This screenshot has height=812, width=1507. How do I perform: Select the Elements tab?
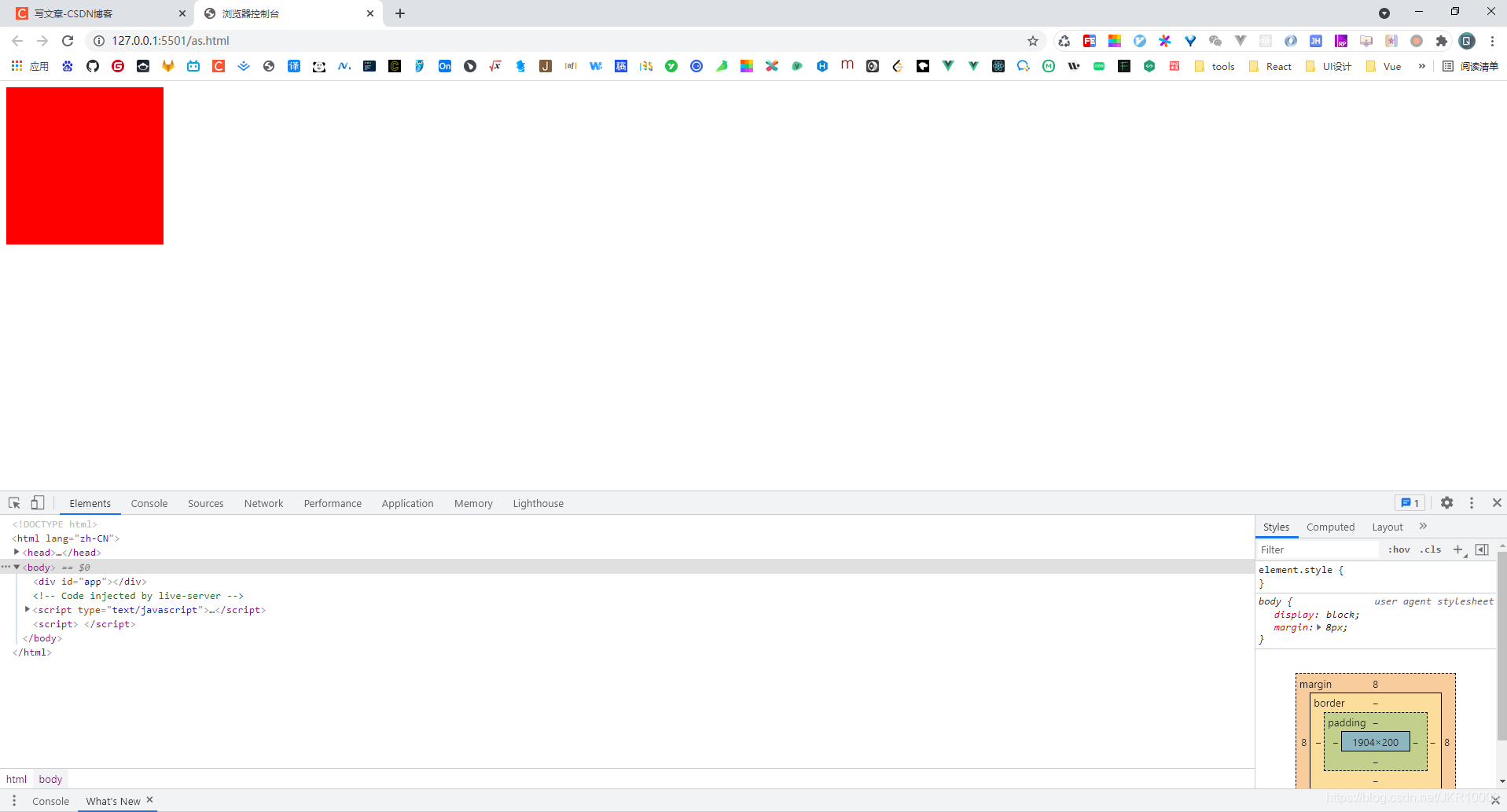tap(90, 504)
